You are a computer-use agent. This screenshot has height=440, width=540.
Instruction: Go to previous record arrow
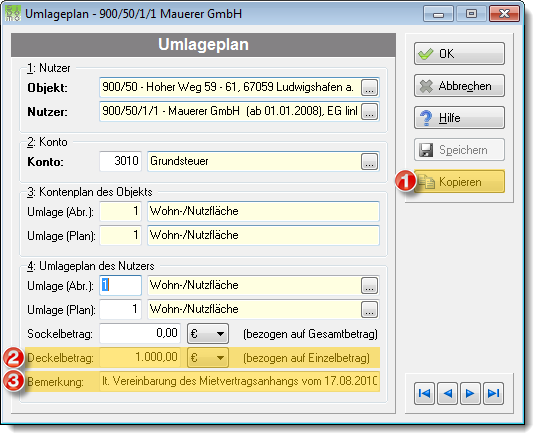pyautogui.click(x=447, y=393)
